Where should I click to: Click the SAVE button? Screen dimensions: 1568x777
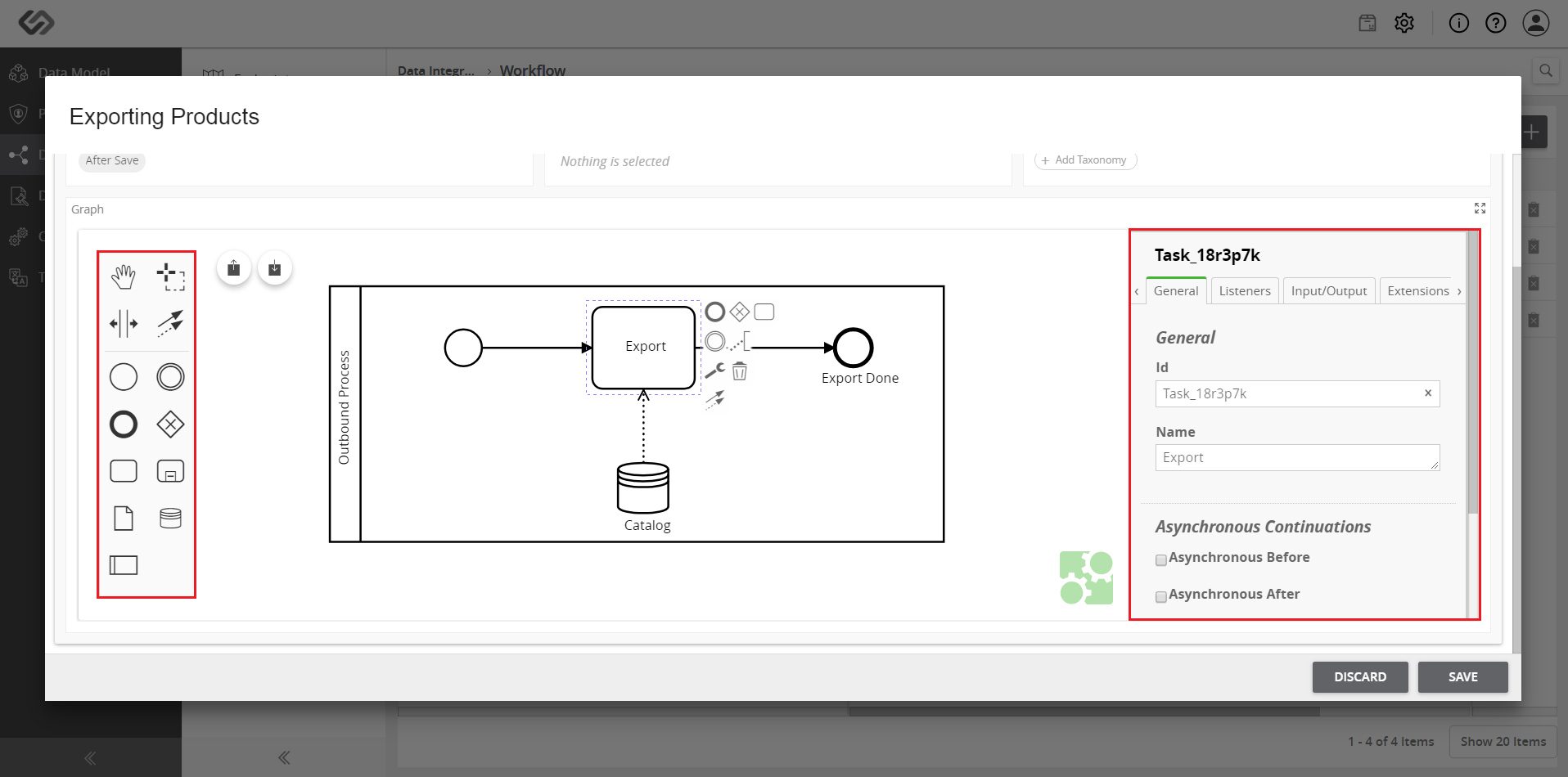(x=1463, y=677)
